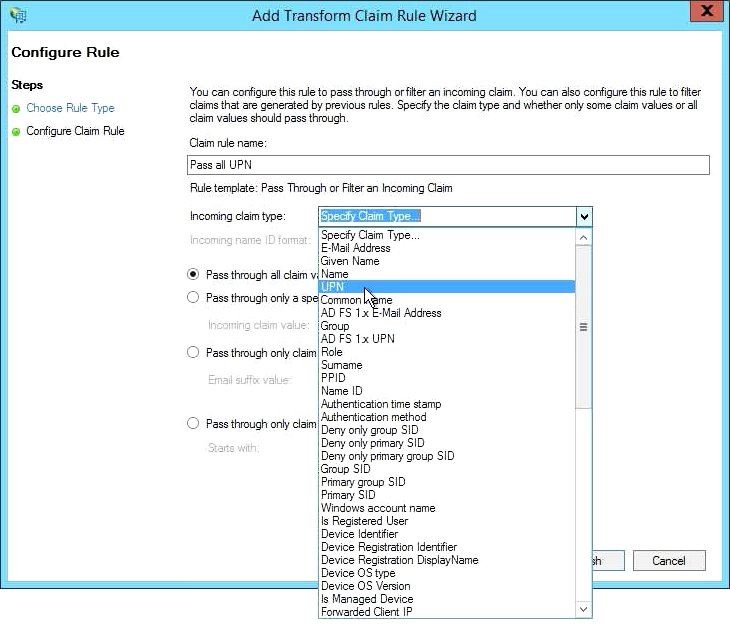The image size is (730, 625).
Task: Click the Claim rule name text field
Action: pos(448,165)
